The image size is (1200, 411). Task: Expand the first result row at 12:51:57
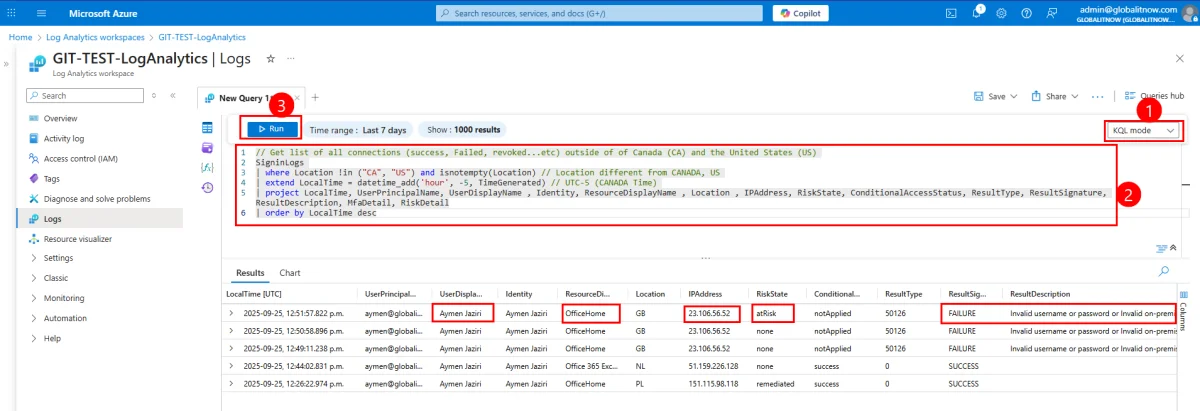pyautogui.click(x=232, y=313)
